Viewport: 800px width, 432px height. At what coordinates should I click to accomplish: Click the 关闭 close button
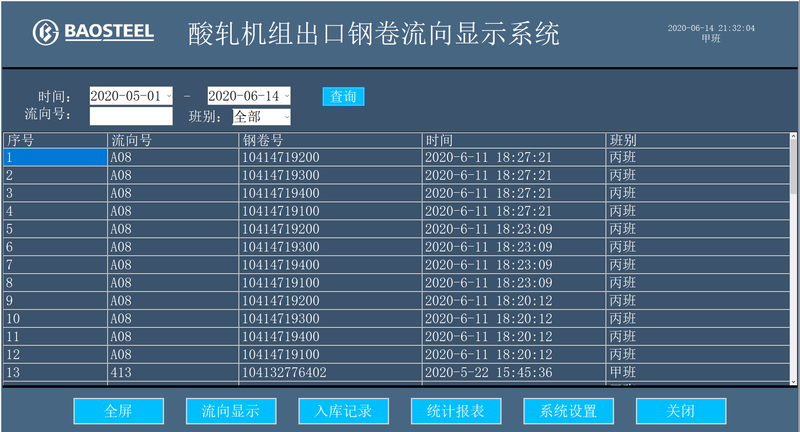[681, 411]
